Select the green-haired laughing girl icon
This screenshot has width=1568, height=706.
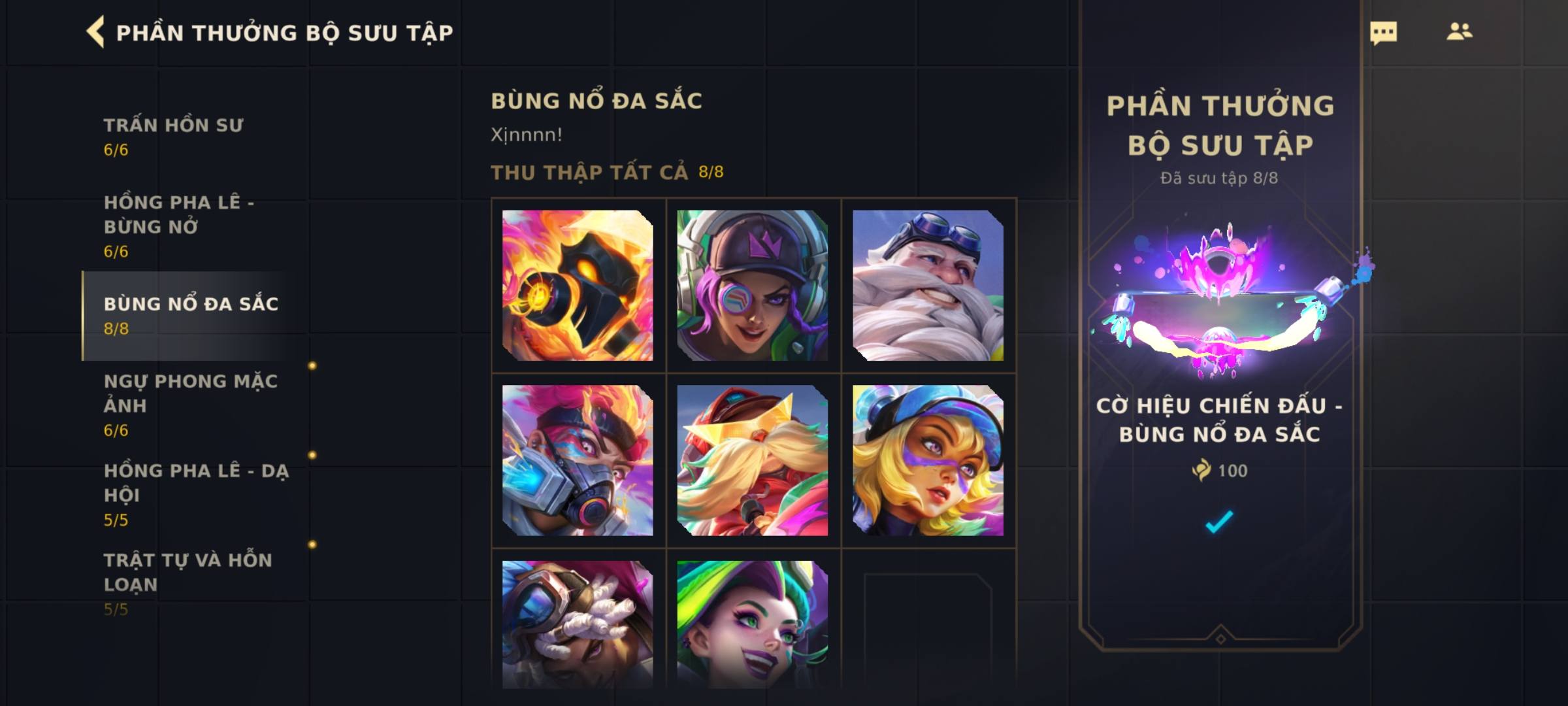point(753,625)
